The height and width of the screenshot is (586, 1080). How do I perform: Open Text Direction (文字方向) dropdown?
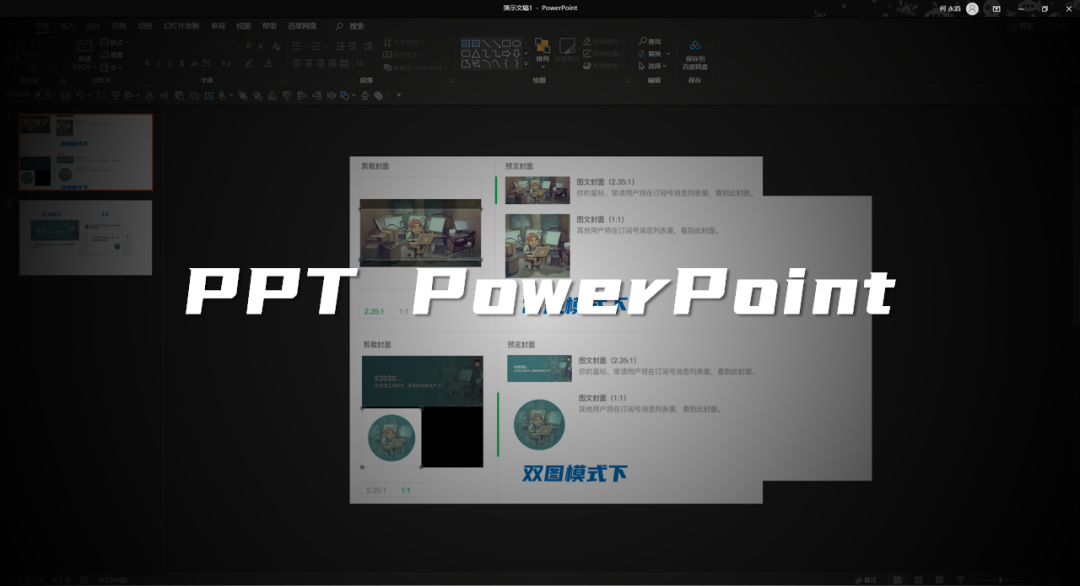coord(404,42)
